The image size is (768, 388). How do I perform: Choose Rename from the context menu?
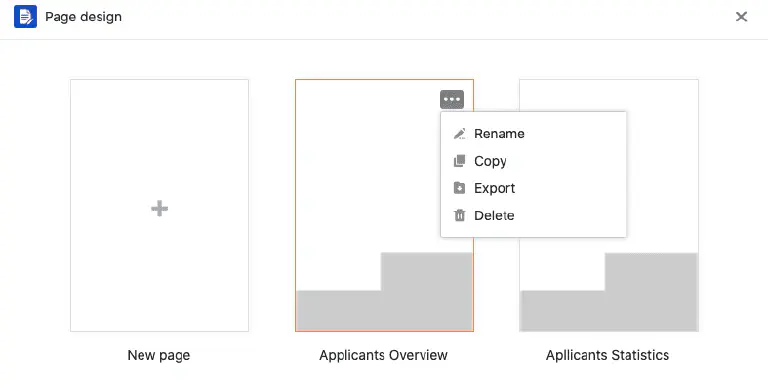tap(533, 134)
